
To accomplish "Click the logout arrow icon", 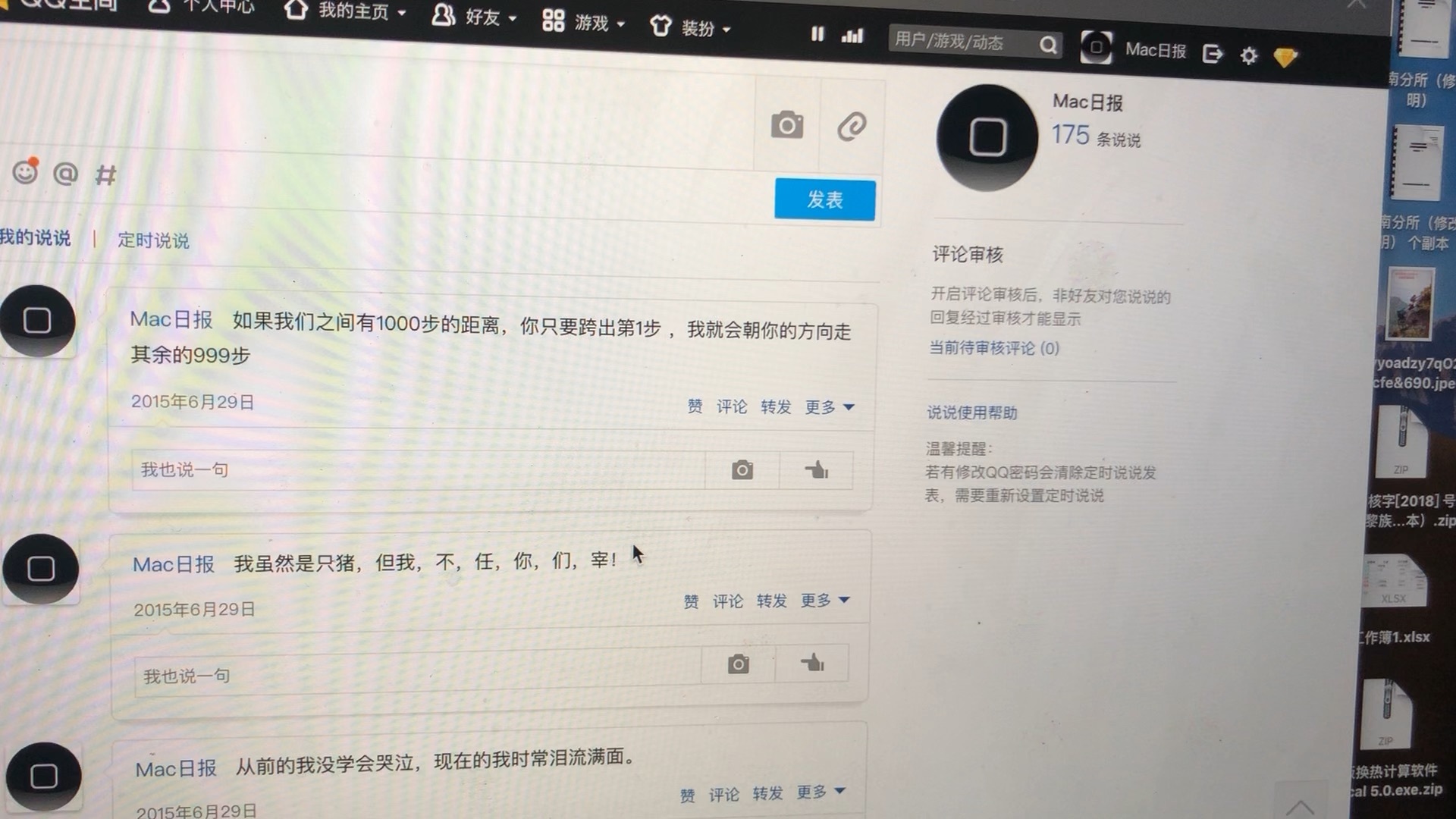I will point(1213,54).
